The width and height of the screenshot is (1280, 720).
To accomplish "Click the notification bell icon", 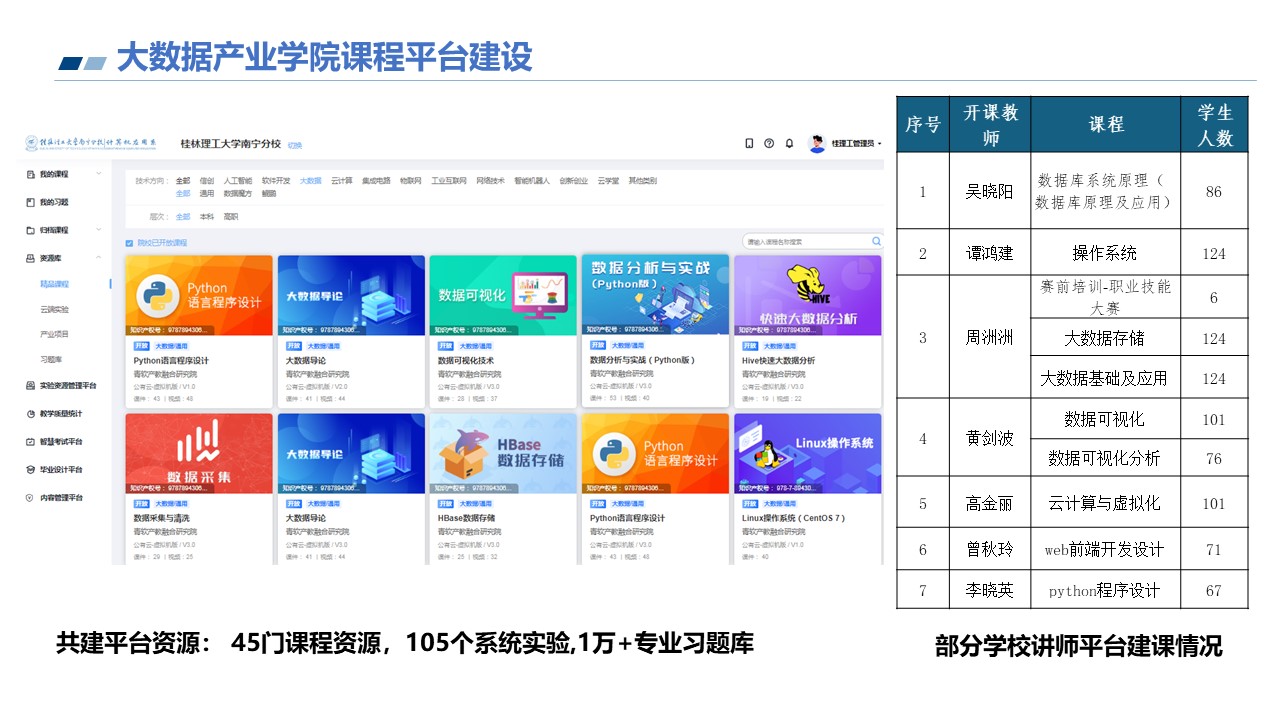I will click(x=789, y=144).
